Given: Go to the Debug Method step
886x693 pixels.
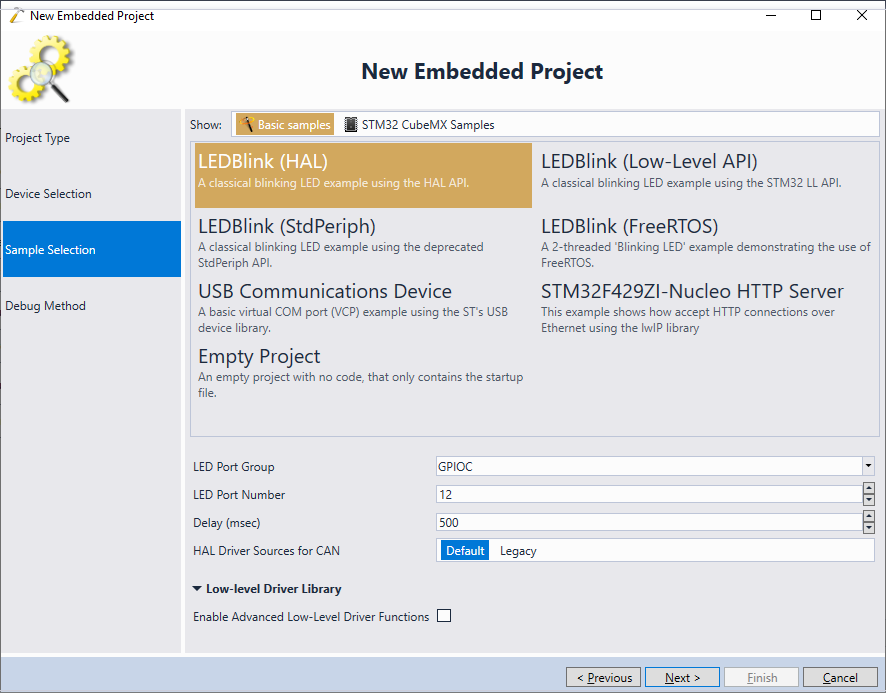Looking at the screenshot, I should [x=92, y=306].
